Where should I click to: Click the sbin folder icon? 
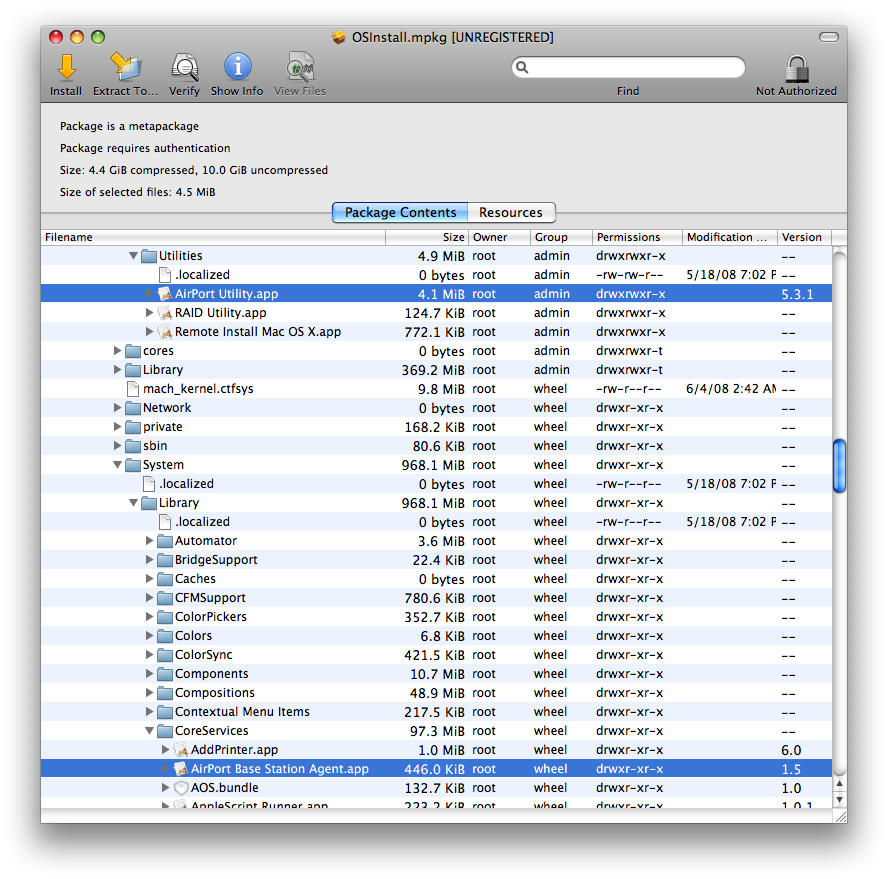133,446
